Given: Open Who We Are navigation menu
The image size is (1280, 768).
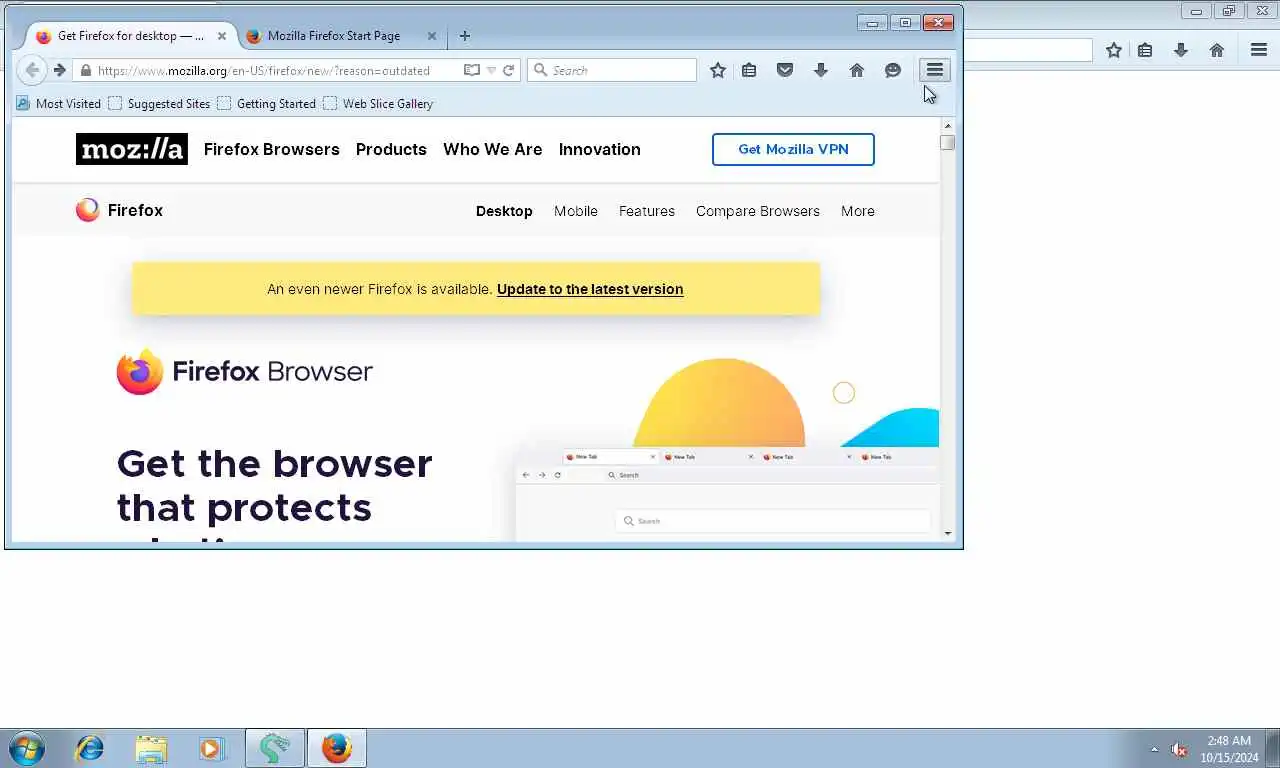Looking at the screenshot, I should click(492, 149).
